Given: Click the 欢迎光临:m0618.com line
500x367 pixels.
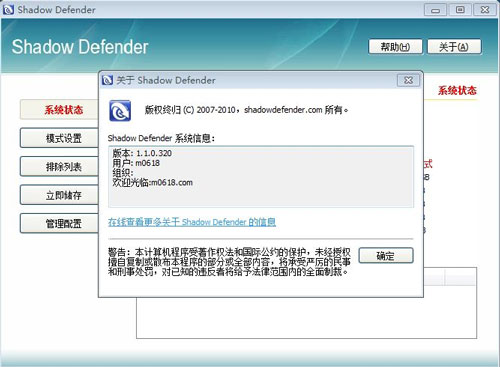Looking at the screenshot, I should pyautogui.click(x=152, y=182).
